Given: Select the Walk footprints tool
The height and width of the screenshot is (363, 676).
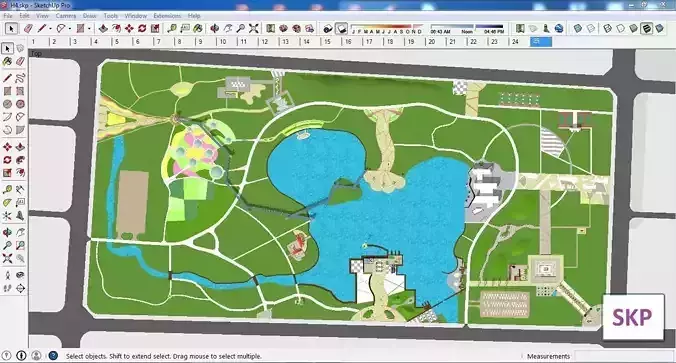Looking at the screenshot, I should coord(7,288).
